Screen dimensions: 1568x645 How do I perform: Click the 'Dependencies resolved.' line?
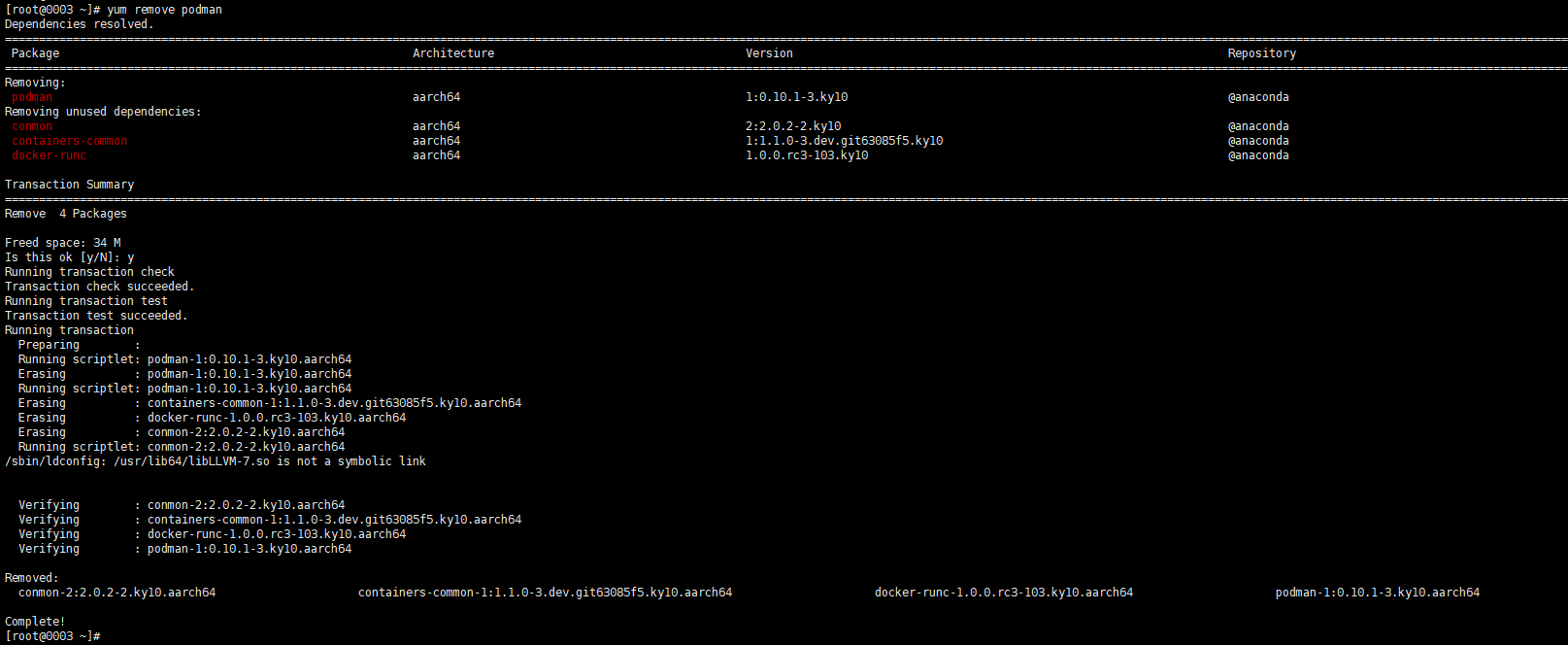pyautogui.click(x=79, y=24)
